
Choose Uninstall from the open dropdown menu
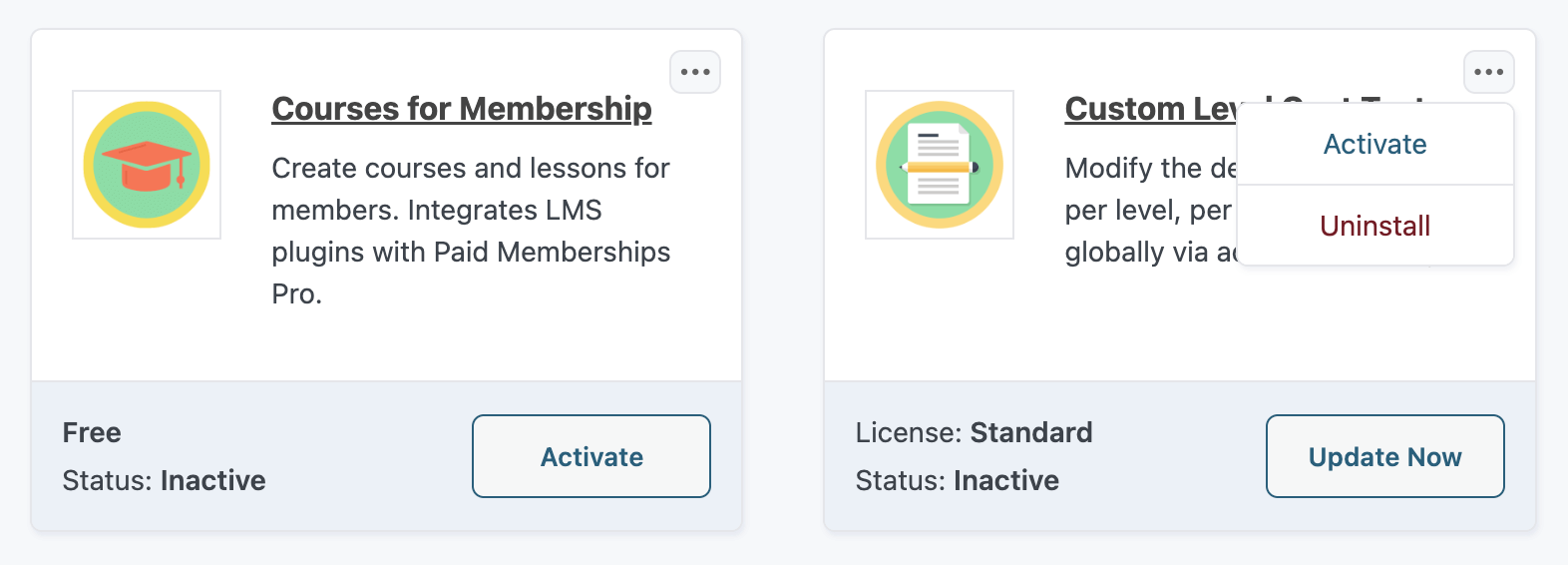tap(1374, 227)
